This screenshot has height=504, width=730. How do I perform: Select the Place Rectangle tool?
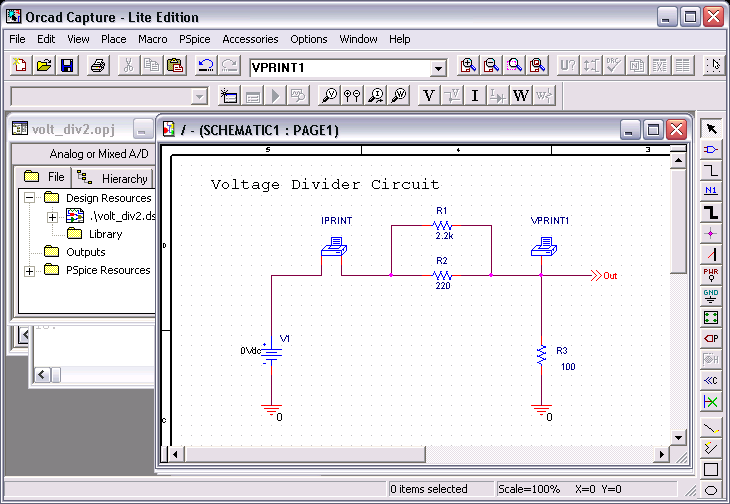coord(711,469)
